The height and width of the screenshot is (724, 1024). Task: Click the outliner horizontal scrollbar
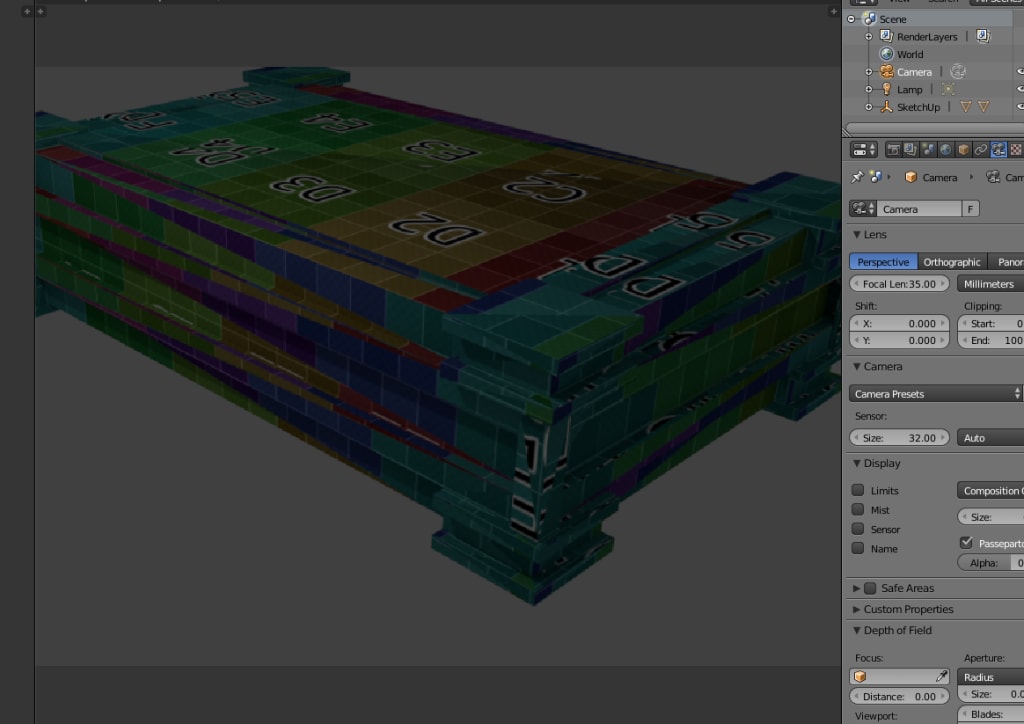934,129
